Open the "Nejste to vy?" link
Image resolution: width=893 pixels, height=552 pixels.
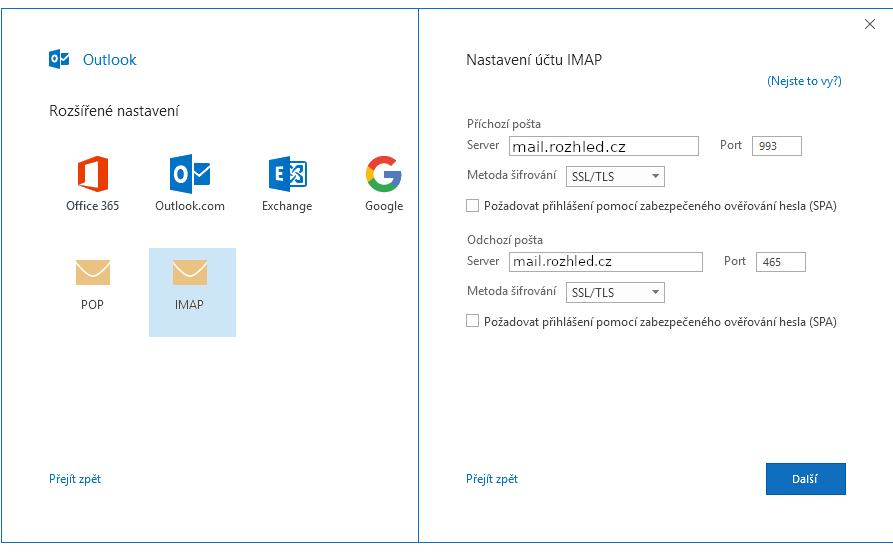click(x=804, y=81)
